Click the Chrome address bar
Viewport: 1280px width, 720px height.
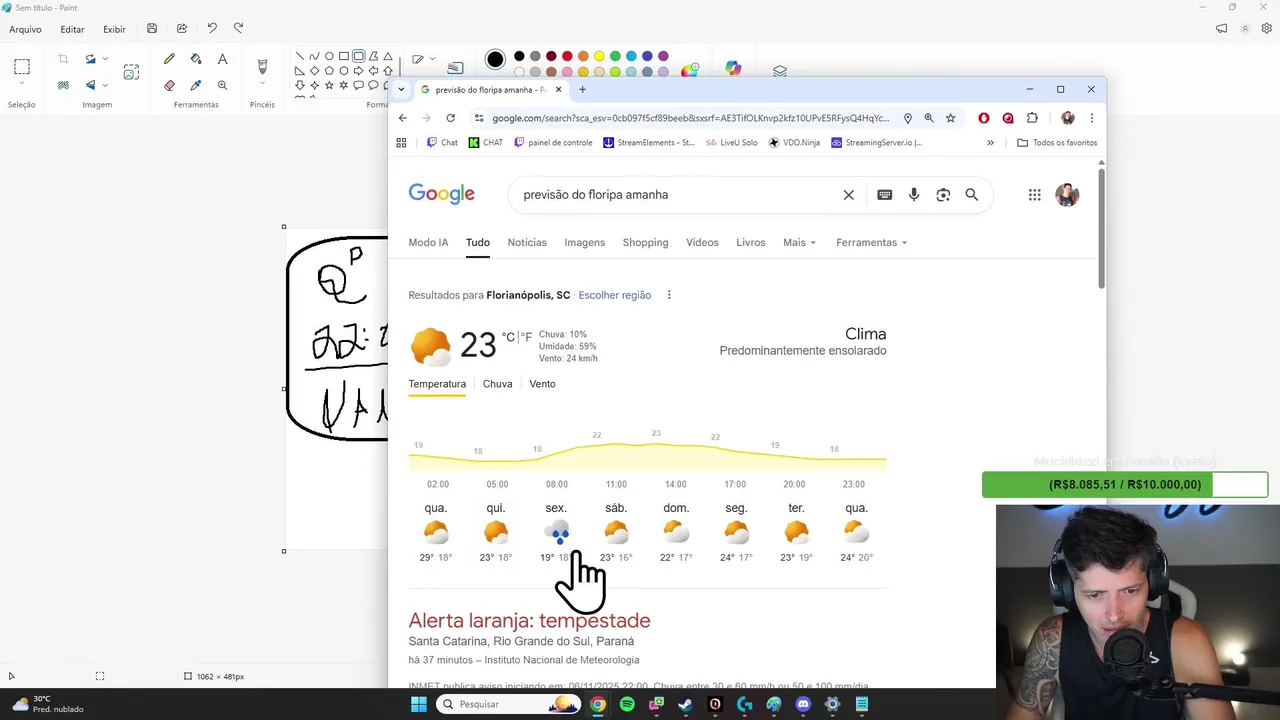coord(690,118)
